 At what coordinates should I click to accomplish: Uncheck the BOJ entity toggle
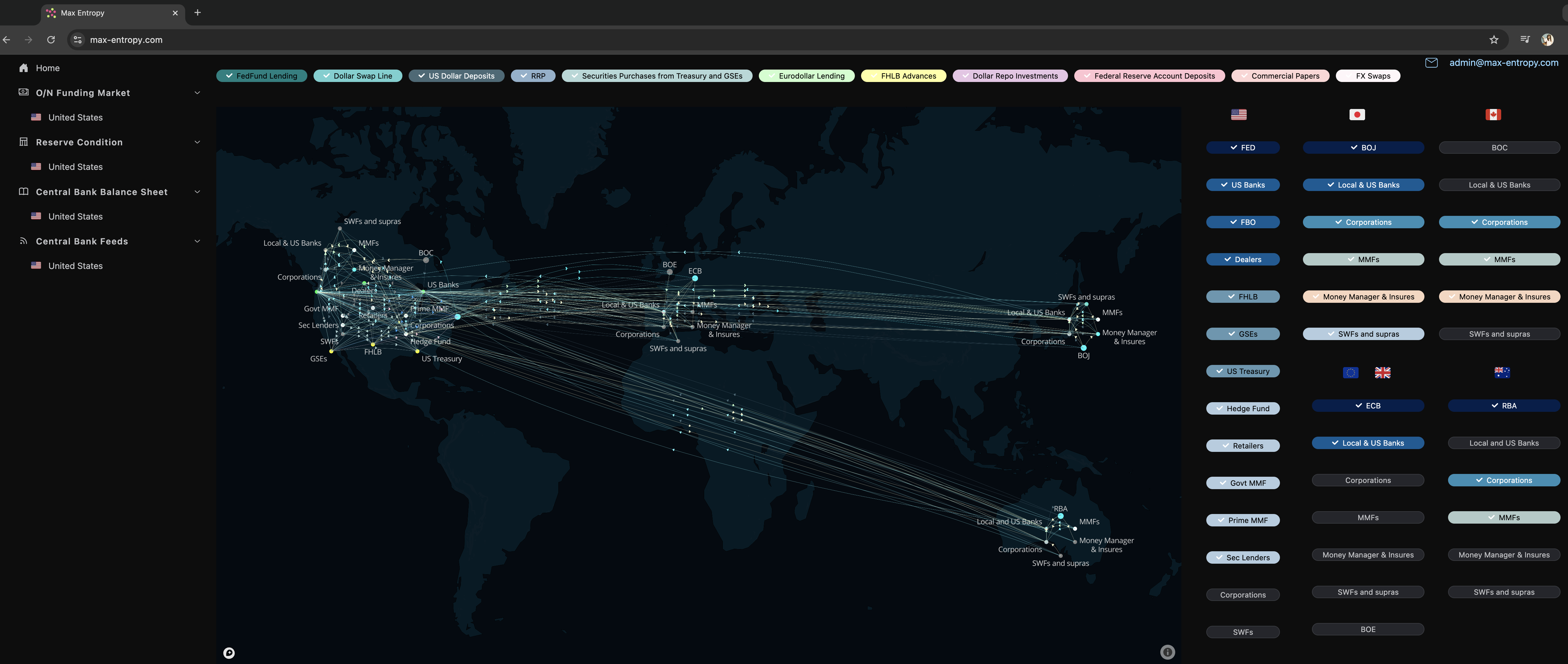1363,148
